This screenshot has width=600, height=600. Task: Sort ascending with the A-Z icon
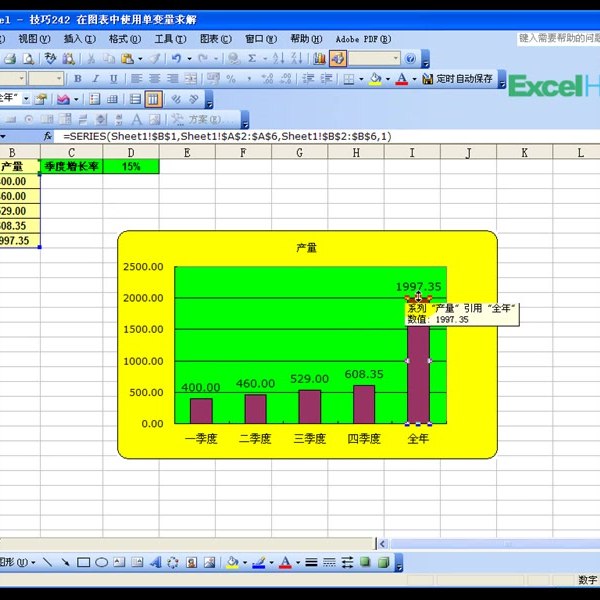click(278, 59)
